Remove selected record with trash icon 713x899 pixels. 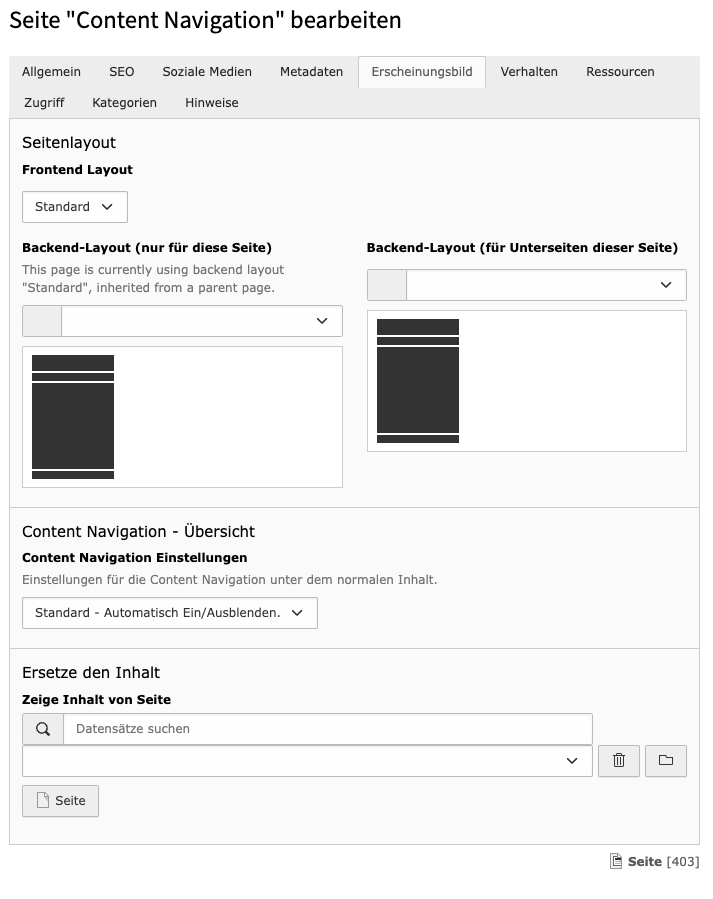619,761
